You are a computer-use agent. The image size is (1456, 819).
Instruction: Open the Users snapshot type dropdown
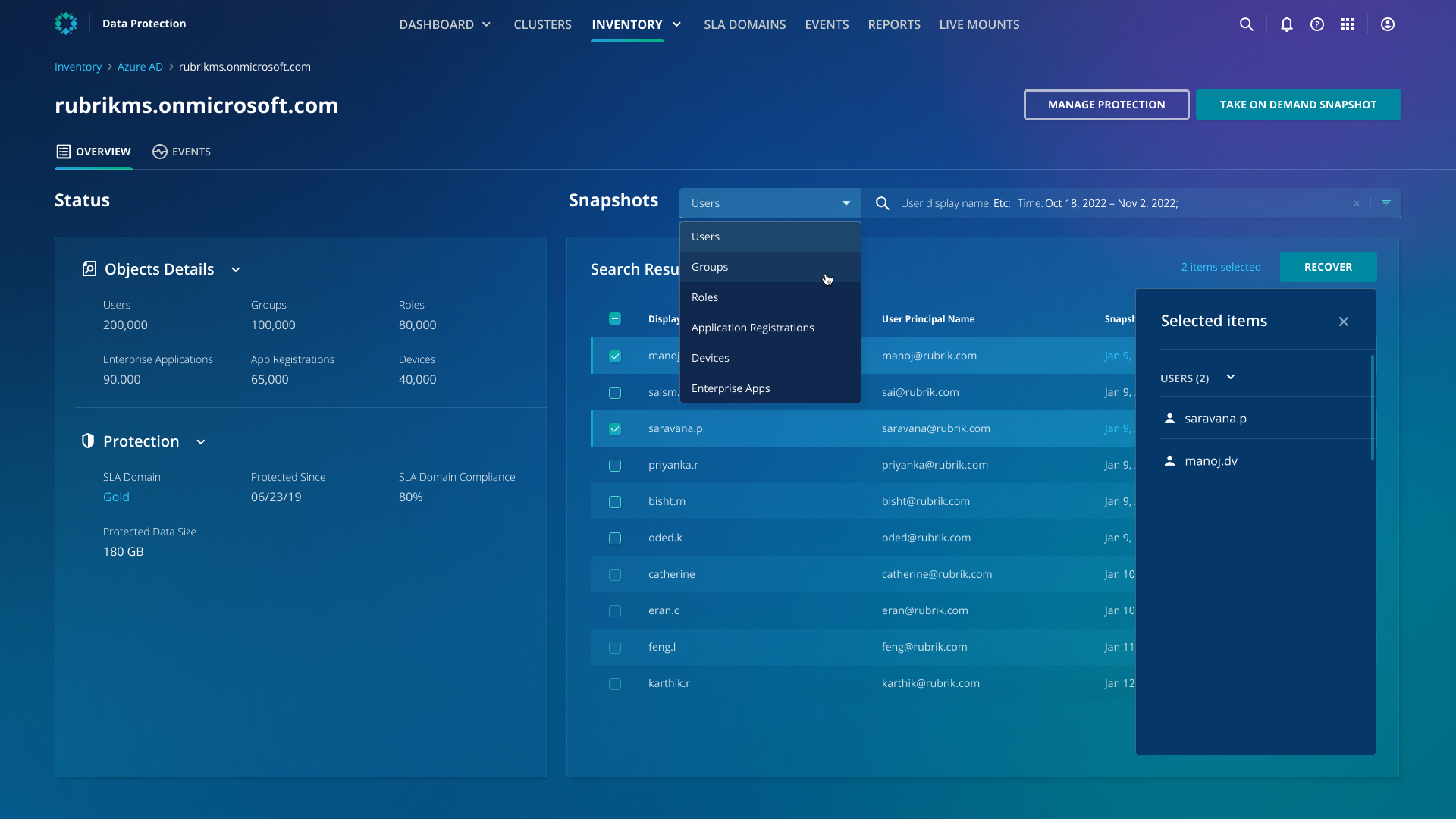click(770, 203)
